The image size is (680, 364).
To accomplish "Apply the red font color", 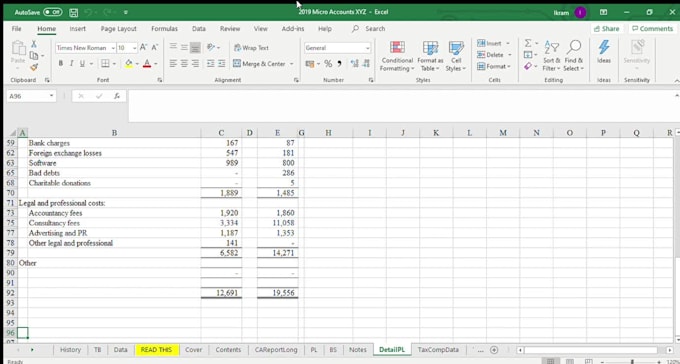I will tap(147, 64).
